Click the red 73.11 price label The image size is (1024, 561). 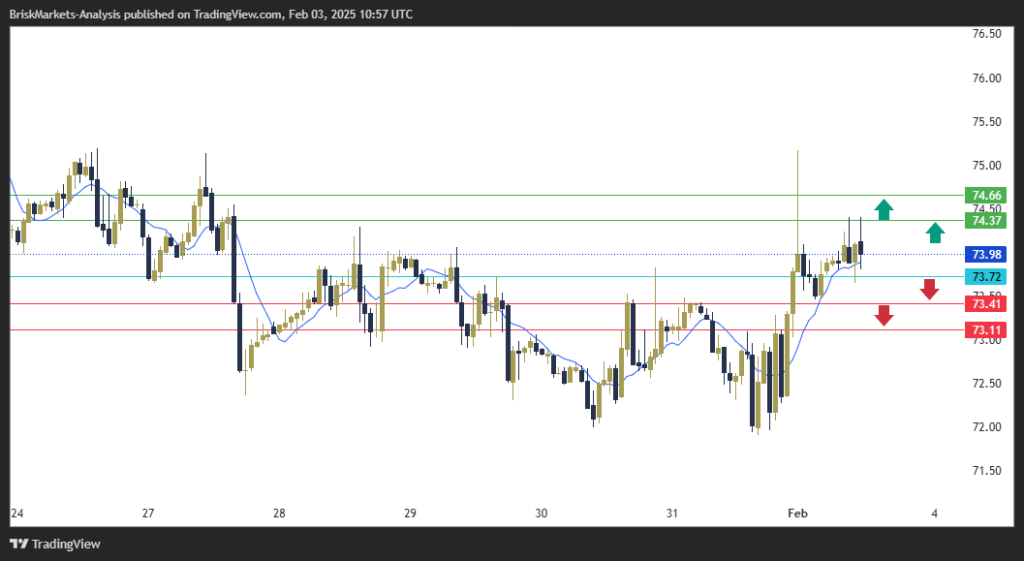point(986,329)
